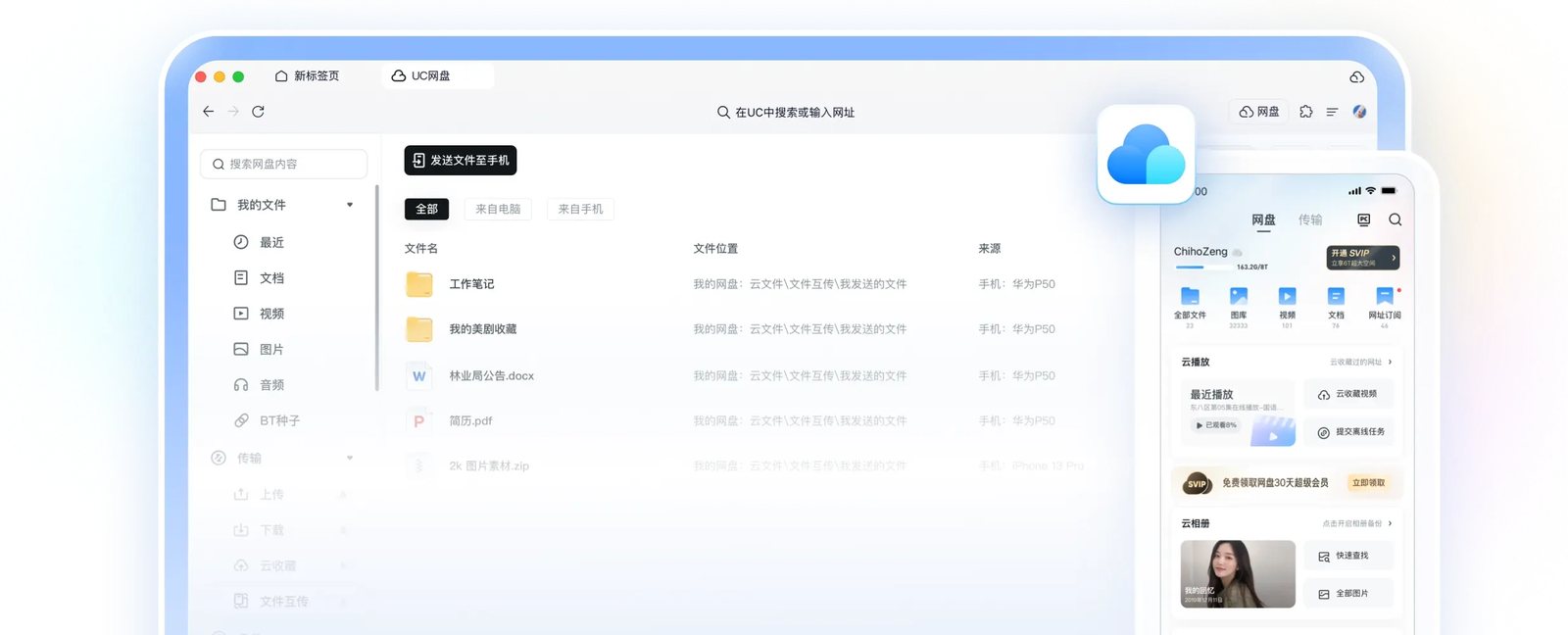
Task: Click the file name 简历.pdf
Action: click(470, 420)
